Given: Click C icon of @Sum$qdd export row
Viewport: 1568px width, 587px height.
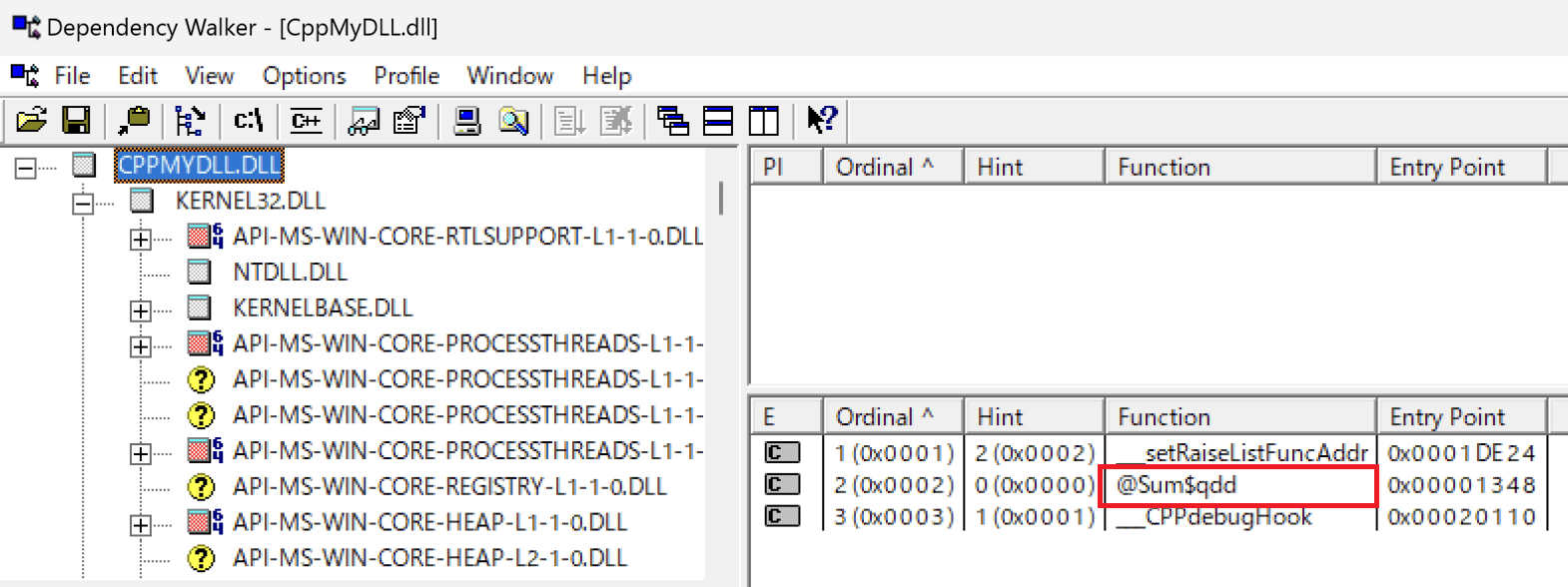Looking at the screenshot, I should point(782,484).
